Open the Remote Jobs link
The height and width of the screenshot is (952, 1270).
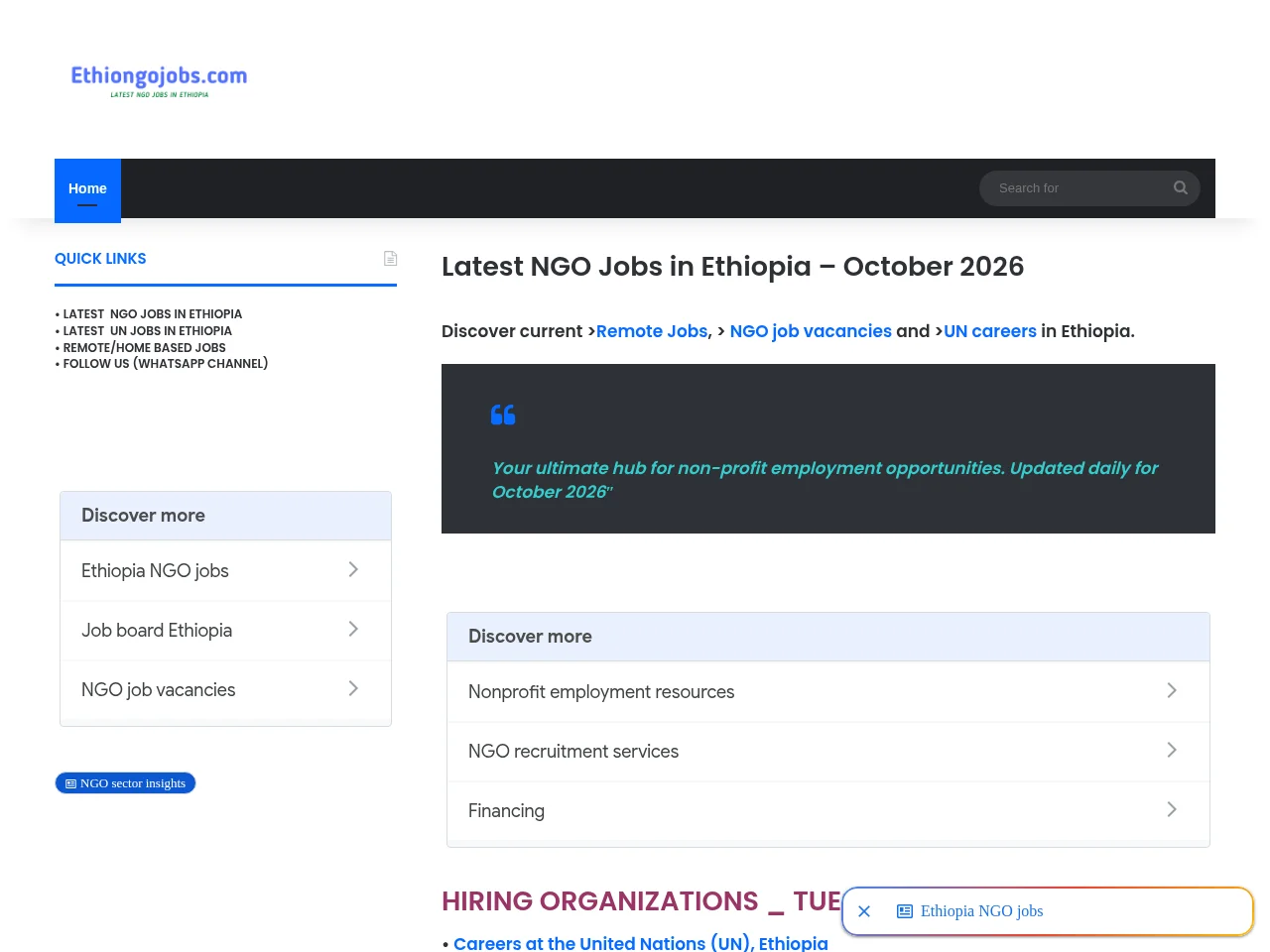(x=652, y=331)
